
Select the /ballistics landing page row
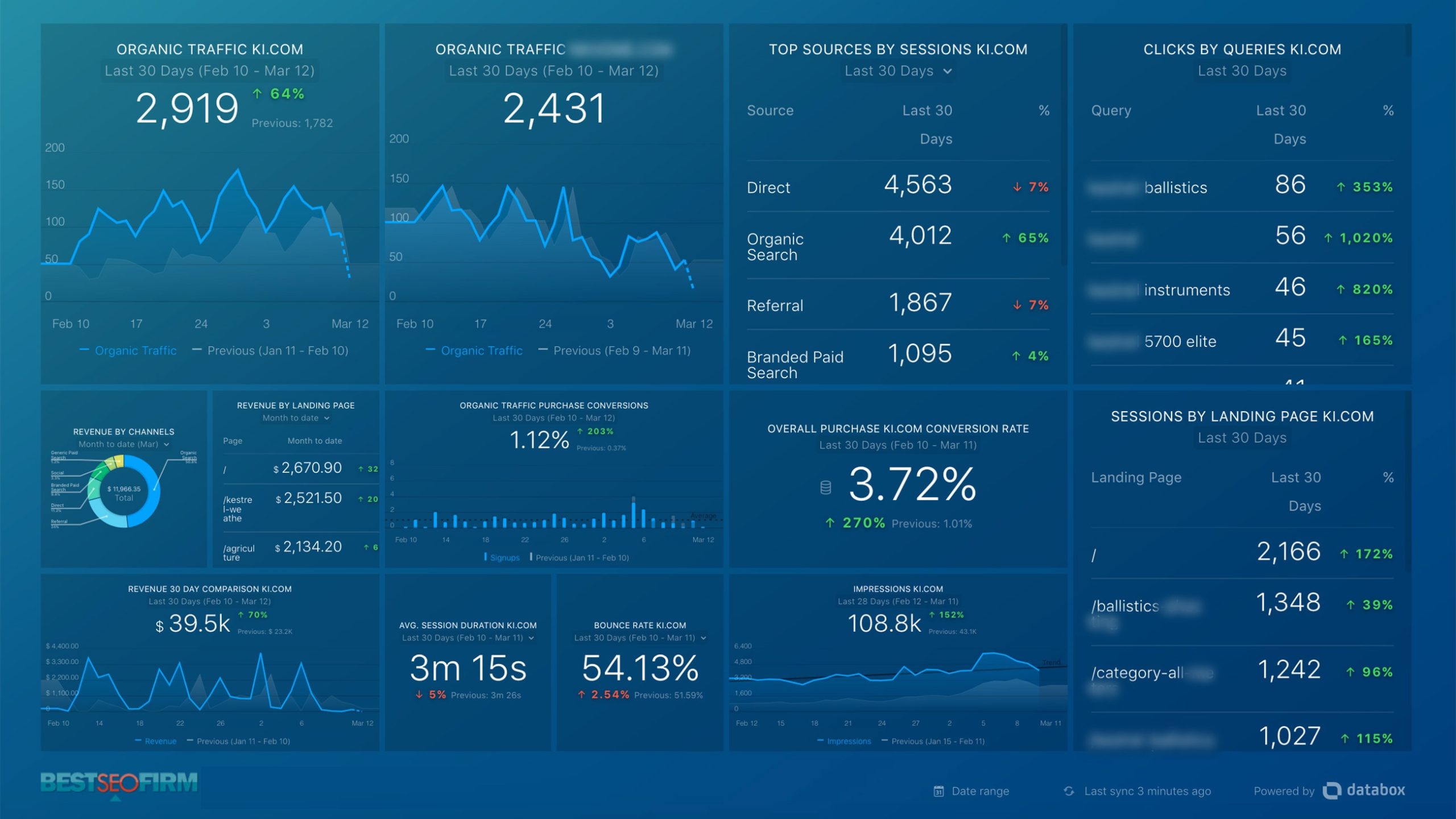pos(1242,613)
